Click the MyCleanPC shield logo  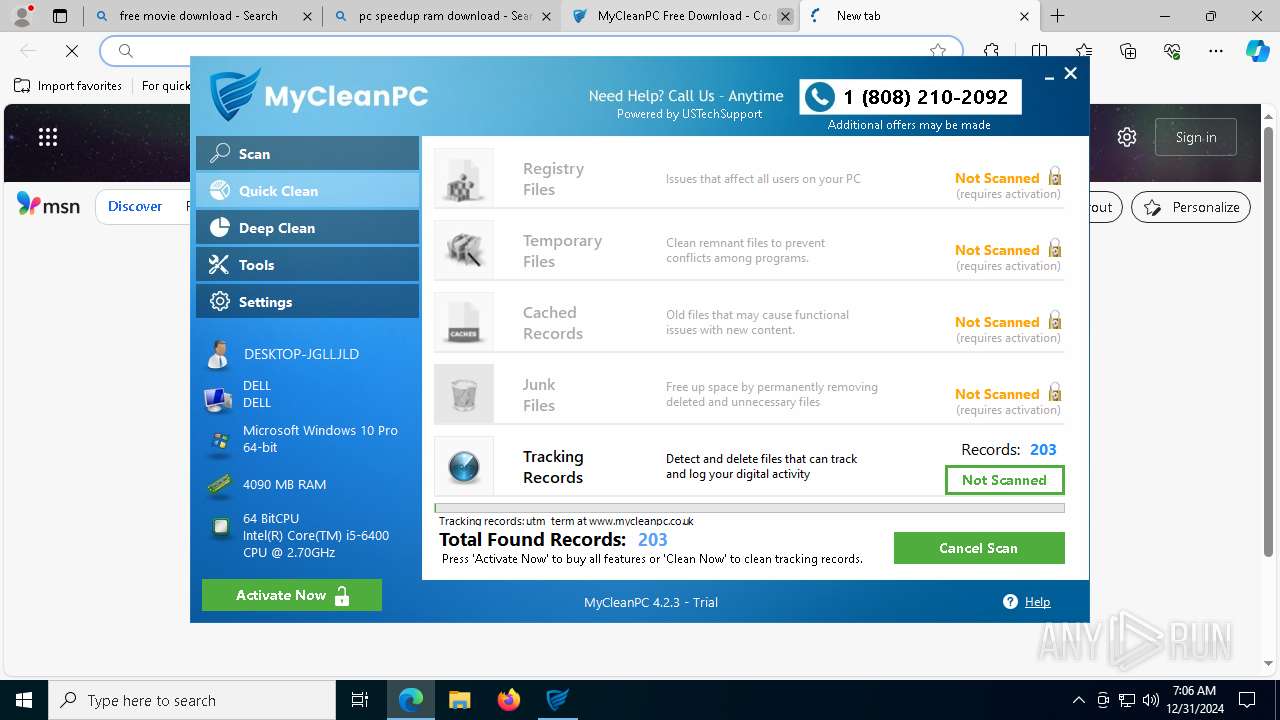234,95
